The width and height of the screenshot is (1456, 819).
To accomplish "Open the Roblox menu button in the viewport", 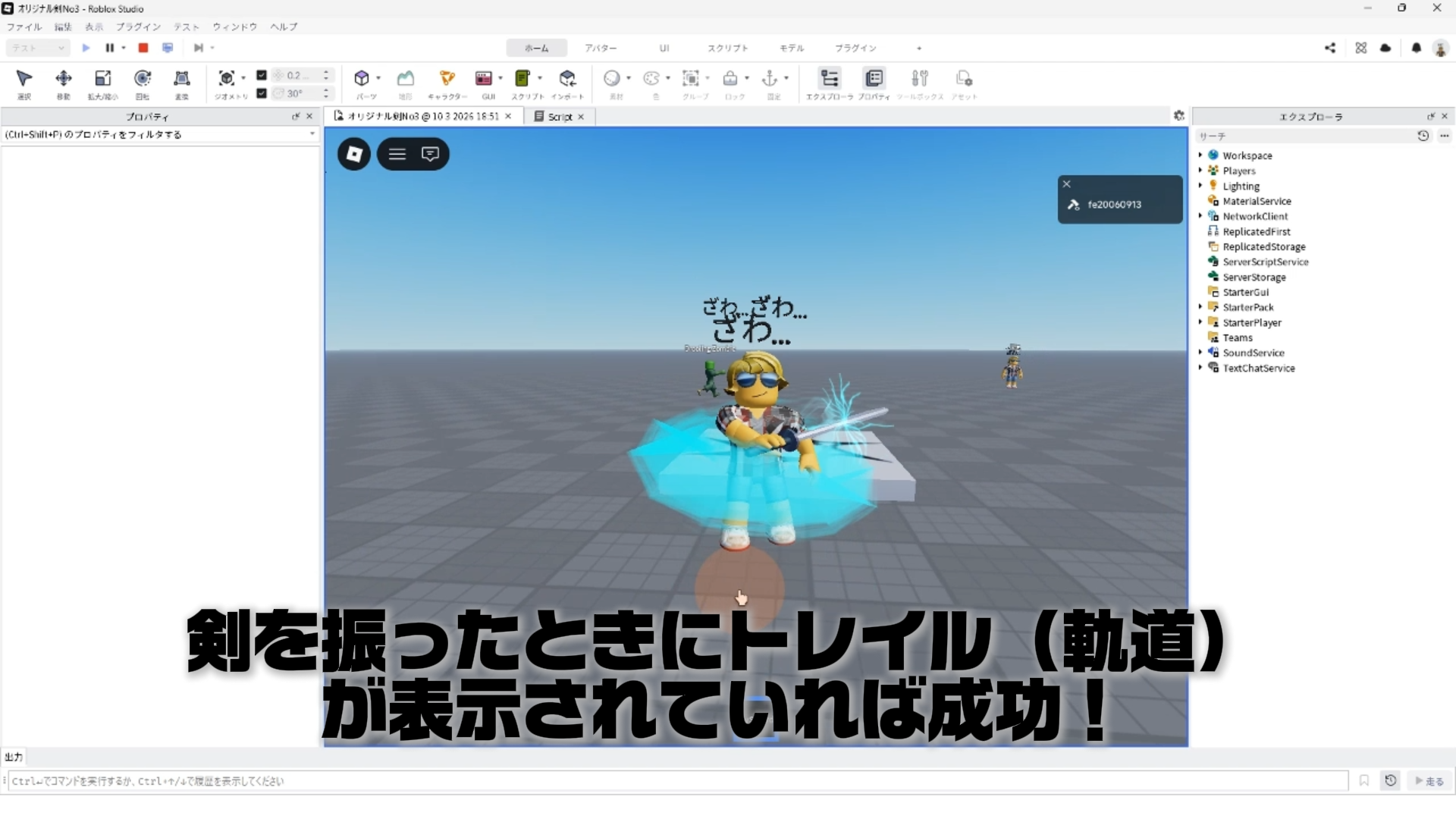I will (354, 154).
